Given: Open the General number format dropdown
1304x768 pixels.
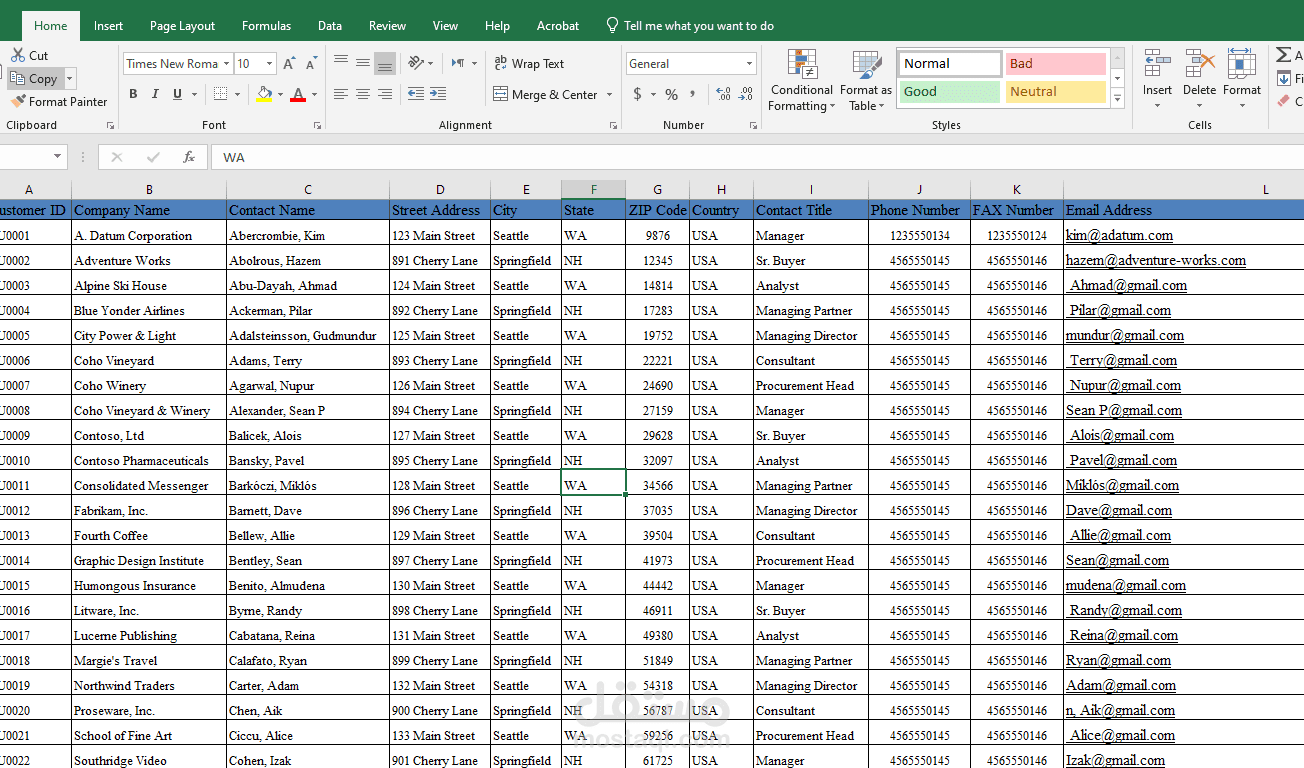Looking at the screenshot, I should pyautogui.click(x=749, y=63).
